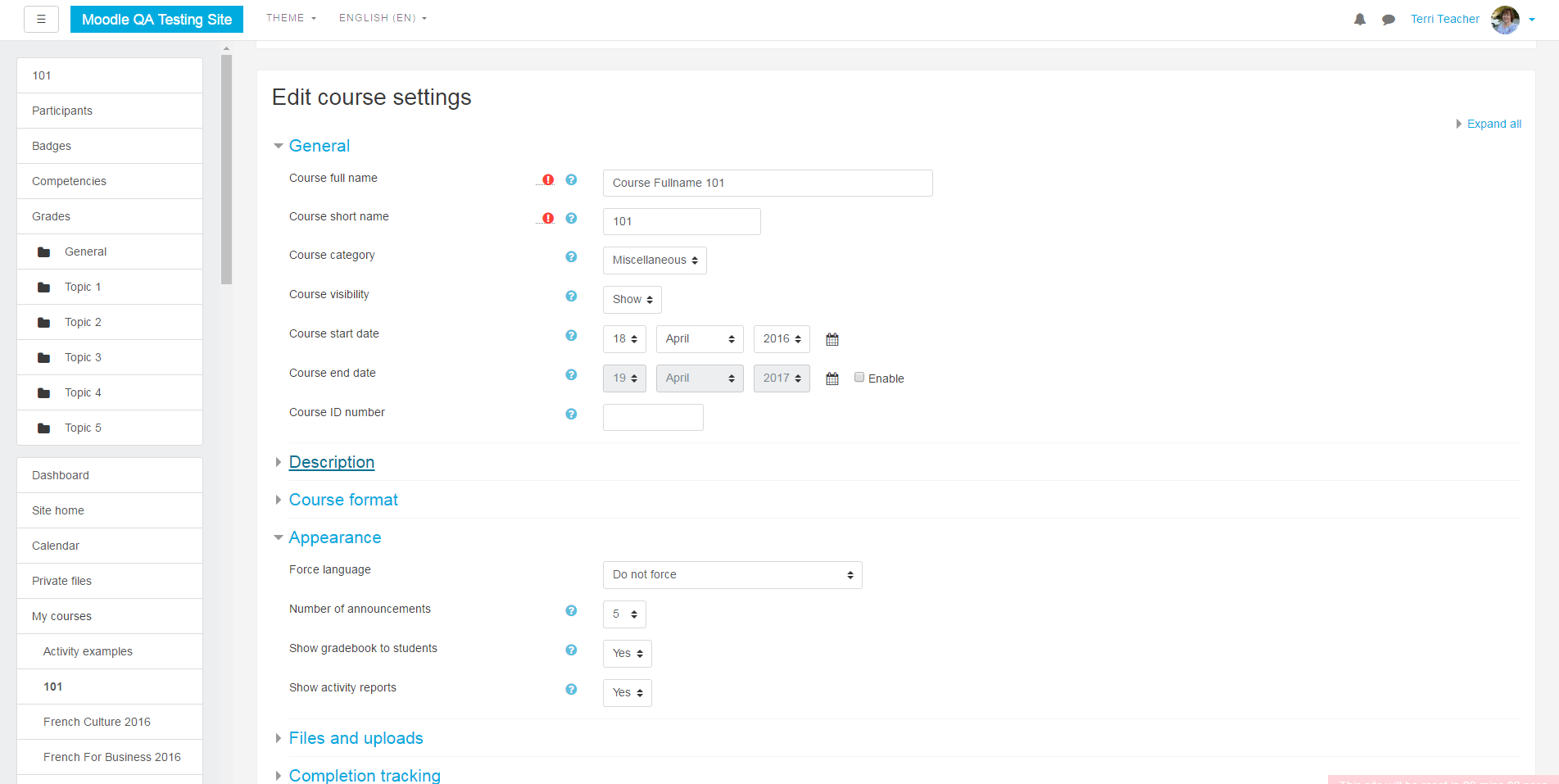The width and height of the screenshot is (1559, 784).
Task: Open Competencies in the sidebar
Action: click(110, 181)
